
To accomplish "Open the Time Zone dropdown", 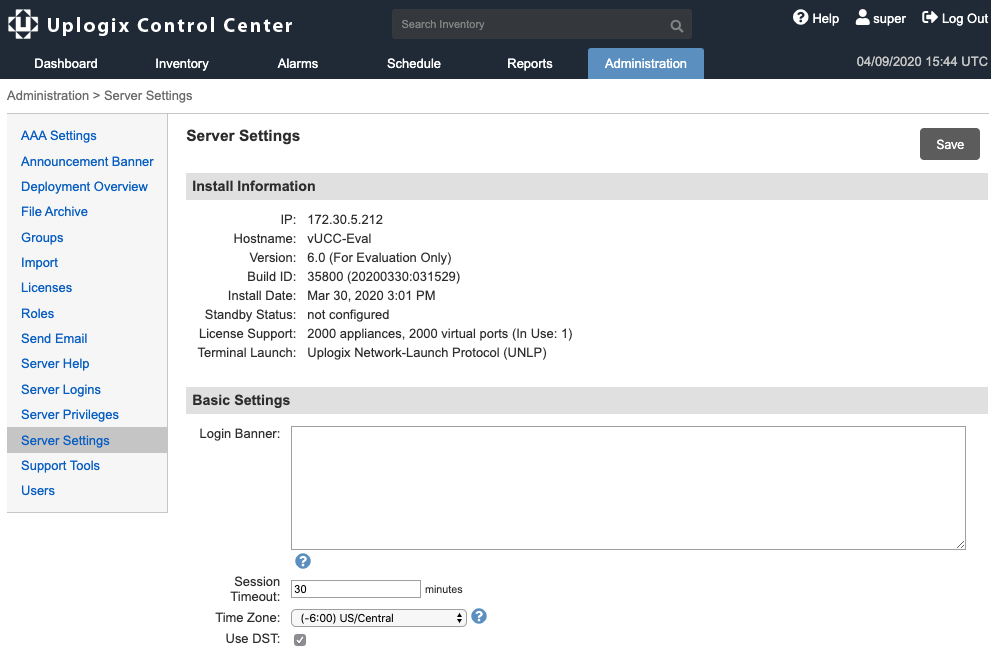I will (379, 618).
